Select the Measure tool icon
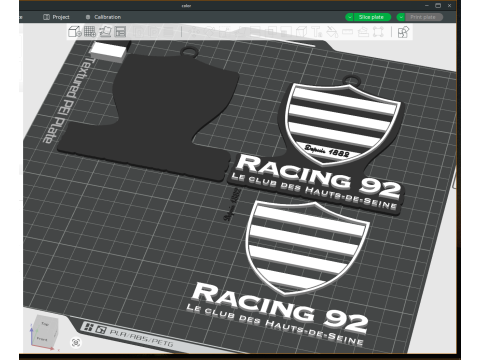Viewport: 480px width, 360px height. point(347,32)
